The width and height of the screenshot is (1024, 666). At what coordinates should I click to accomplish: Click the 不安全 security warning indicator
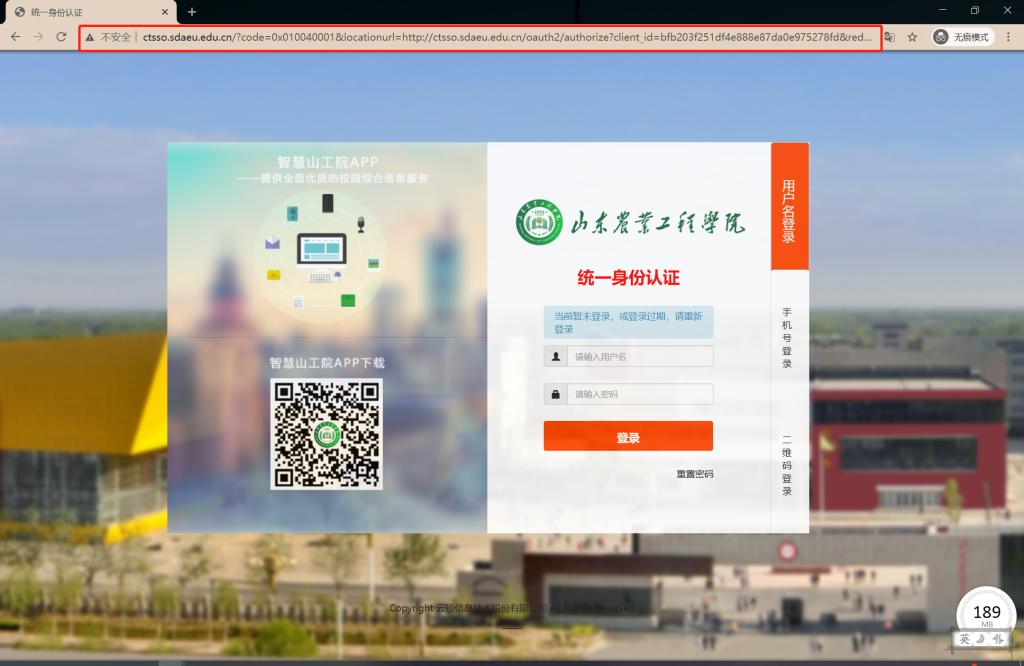coord(110,37)
